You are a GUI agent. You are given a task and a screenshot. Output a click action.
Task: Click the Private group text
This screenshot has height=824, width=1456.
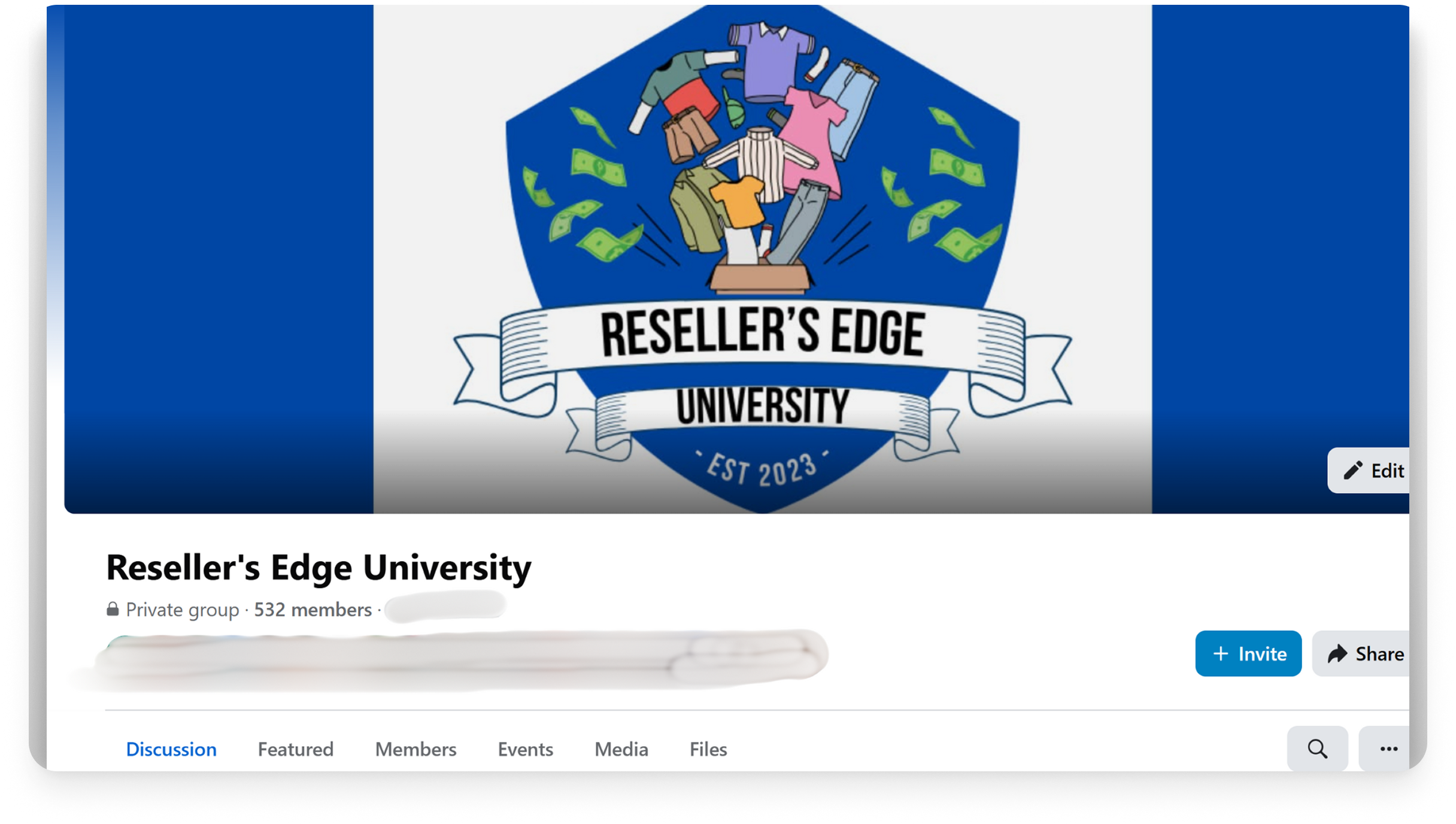tap(183, 610)
